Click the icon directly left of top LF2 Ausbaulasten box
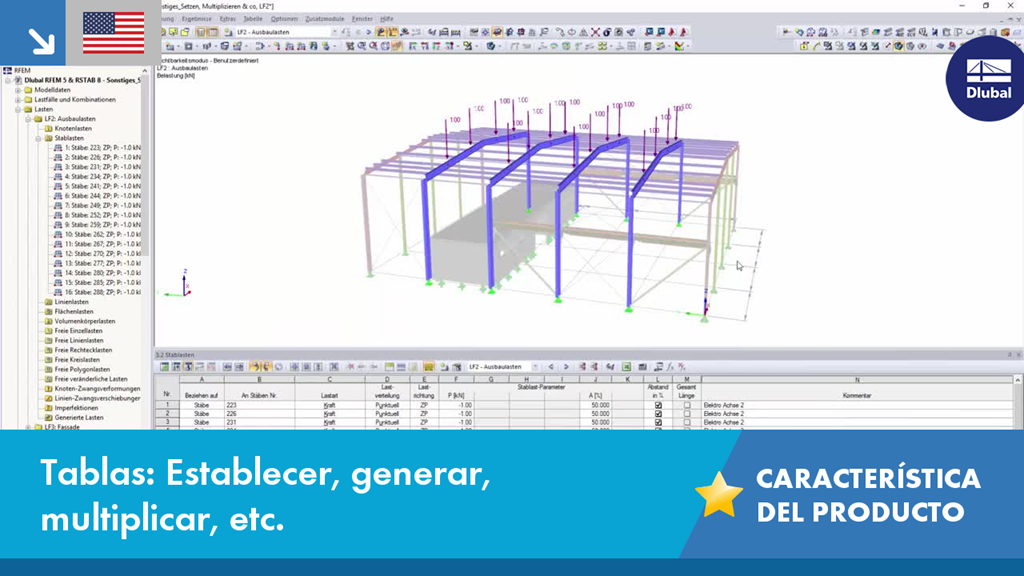The height and width of the screenshot is (576, 1024). 228,32
